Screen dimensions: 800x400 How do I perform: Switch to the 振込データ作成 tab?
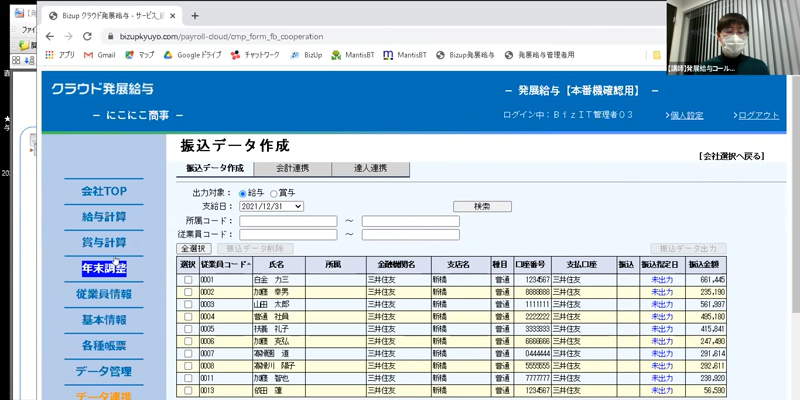(x=215, y=168)
